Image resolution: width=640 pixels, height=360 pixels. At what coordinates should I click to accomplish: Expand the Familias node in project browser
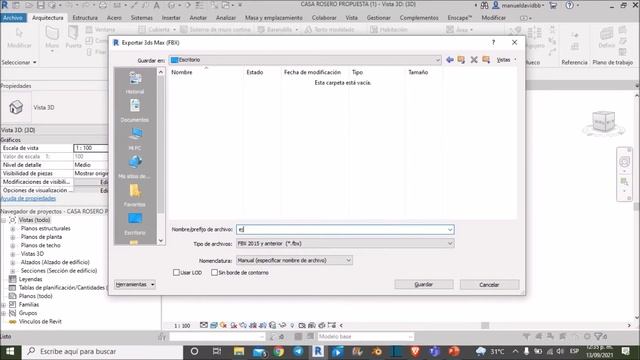point(4,305)
